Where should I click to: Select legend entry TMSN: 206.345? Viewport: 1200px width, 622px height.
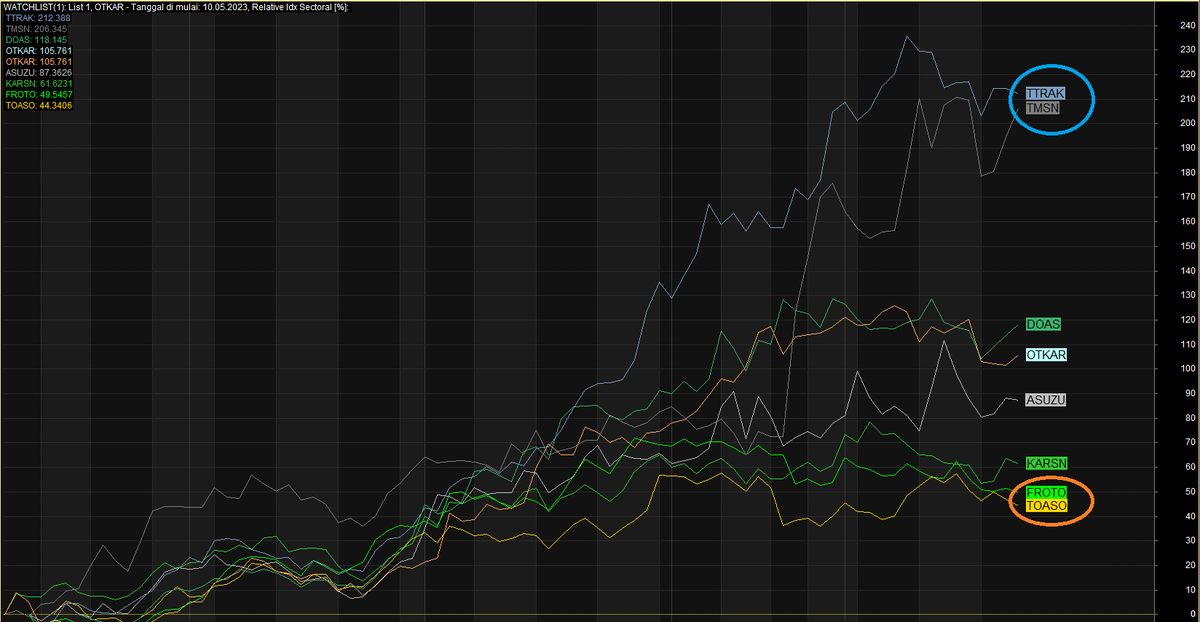38,29
